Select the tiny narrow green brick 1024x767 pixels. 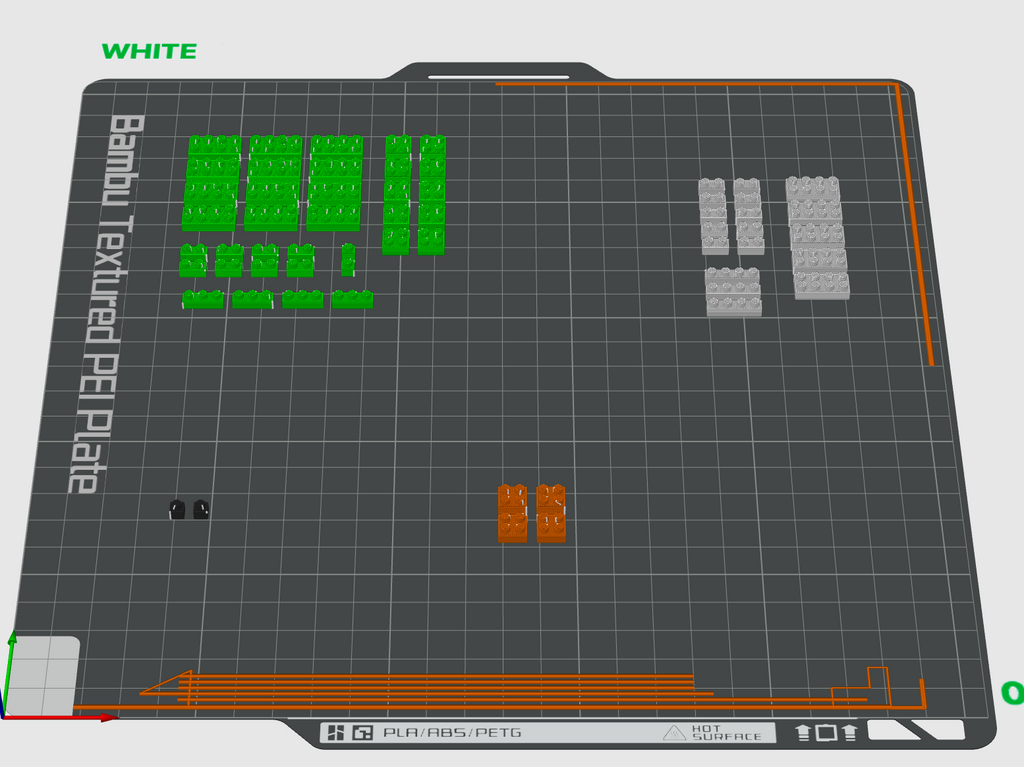348,260
